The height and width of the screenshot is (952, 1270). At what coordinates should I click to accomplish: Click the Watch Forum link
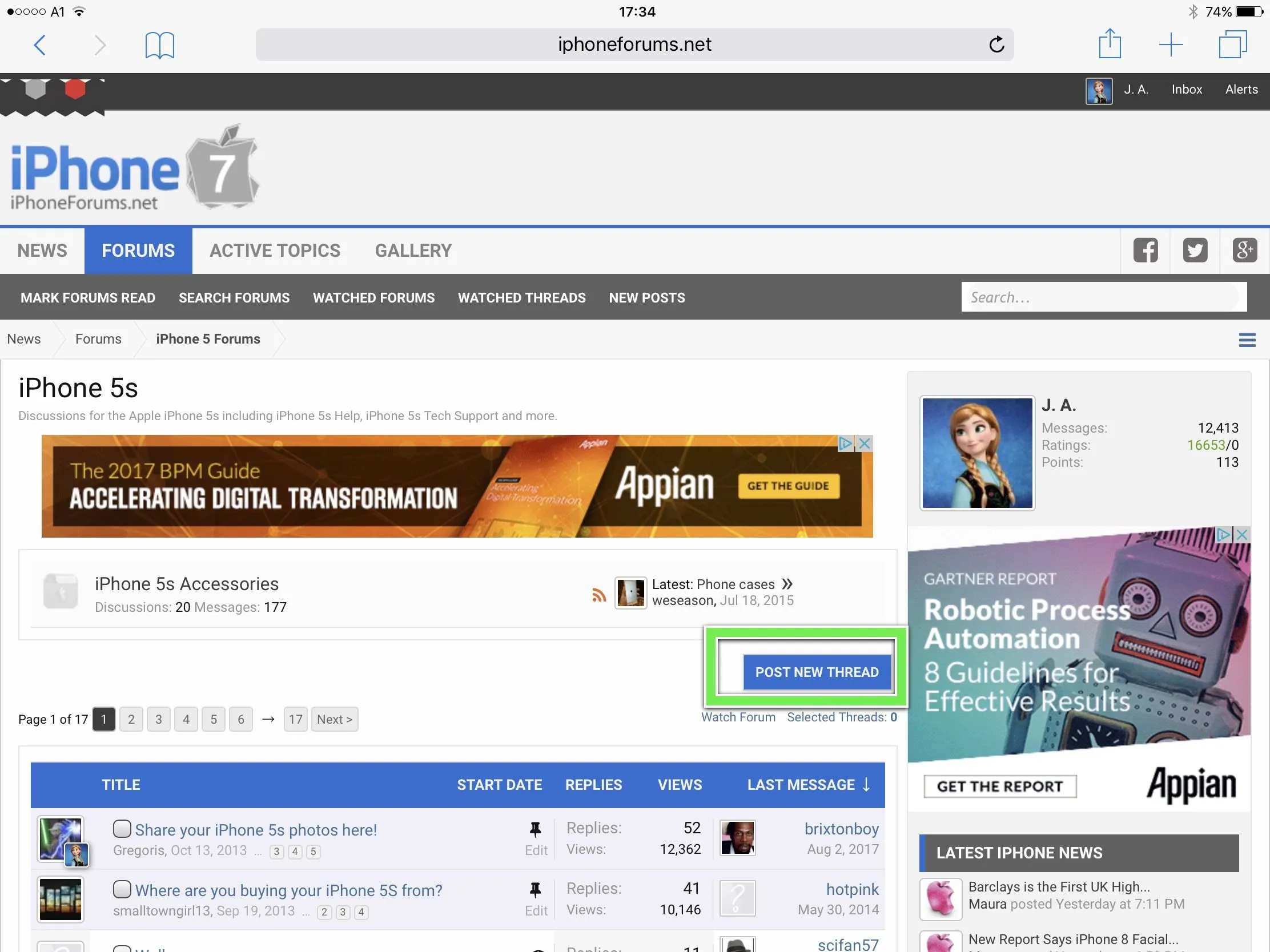(738, 717)
